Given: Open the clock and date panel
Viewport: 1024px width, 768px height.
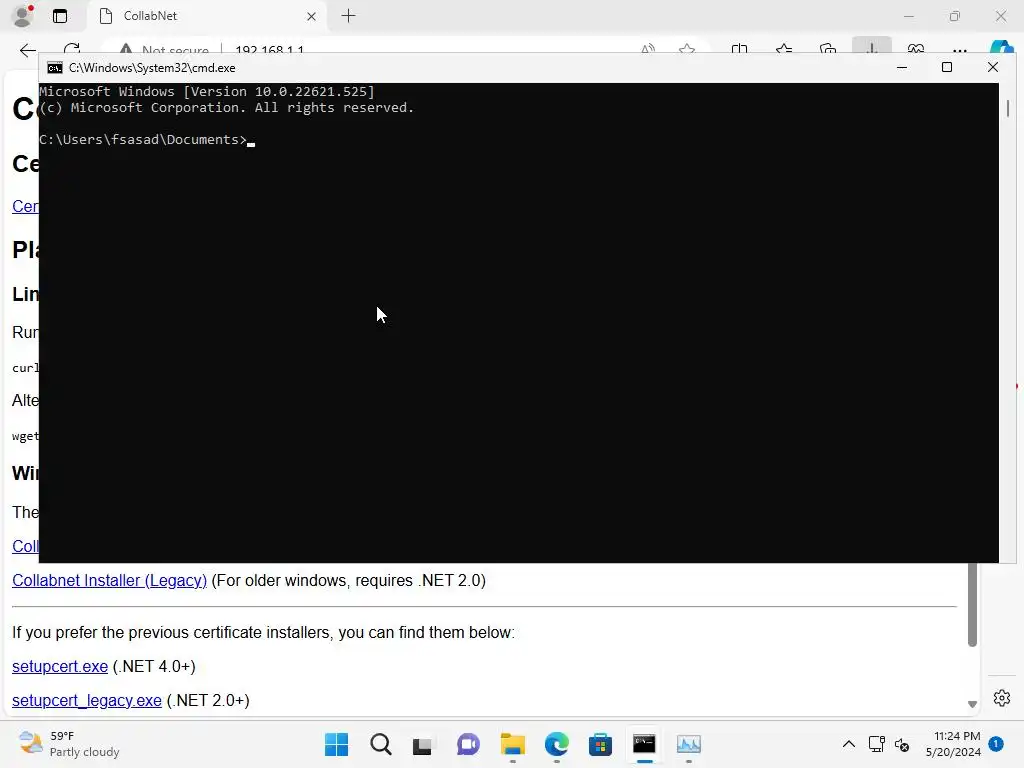Looking at the screenshot, I should point(953,744).
